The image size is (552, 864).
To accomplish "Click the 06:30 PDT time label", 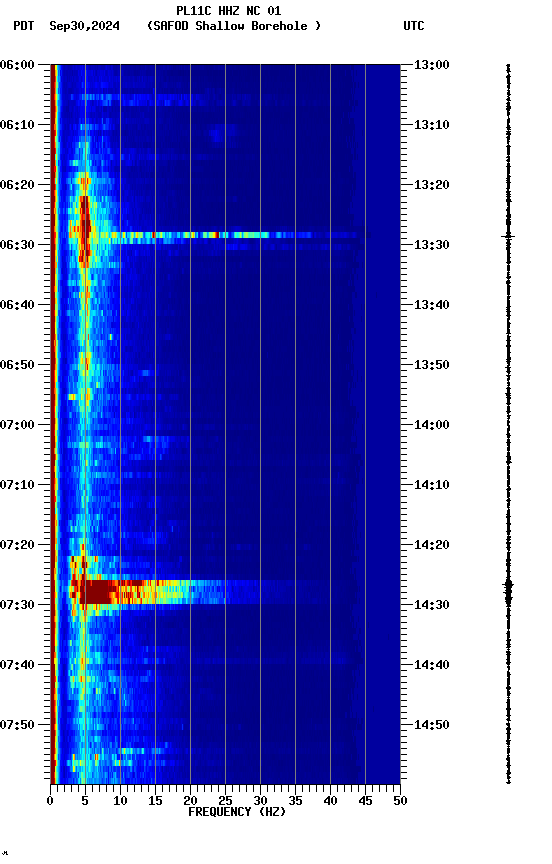I will (17, 245).
